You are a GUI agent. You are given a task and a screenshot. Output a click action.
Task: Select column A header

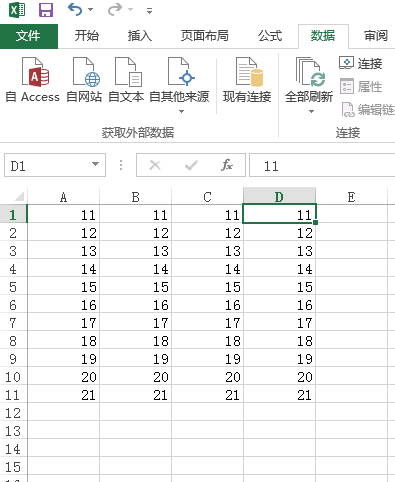pos(63,197)
